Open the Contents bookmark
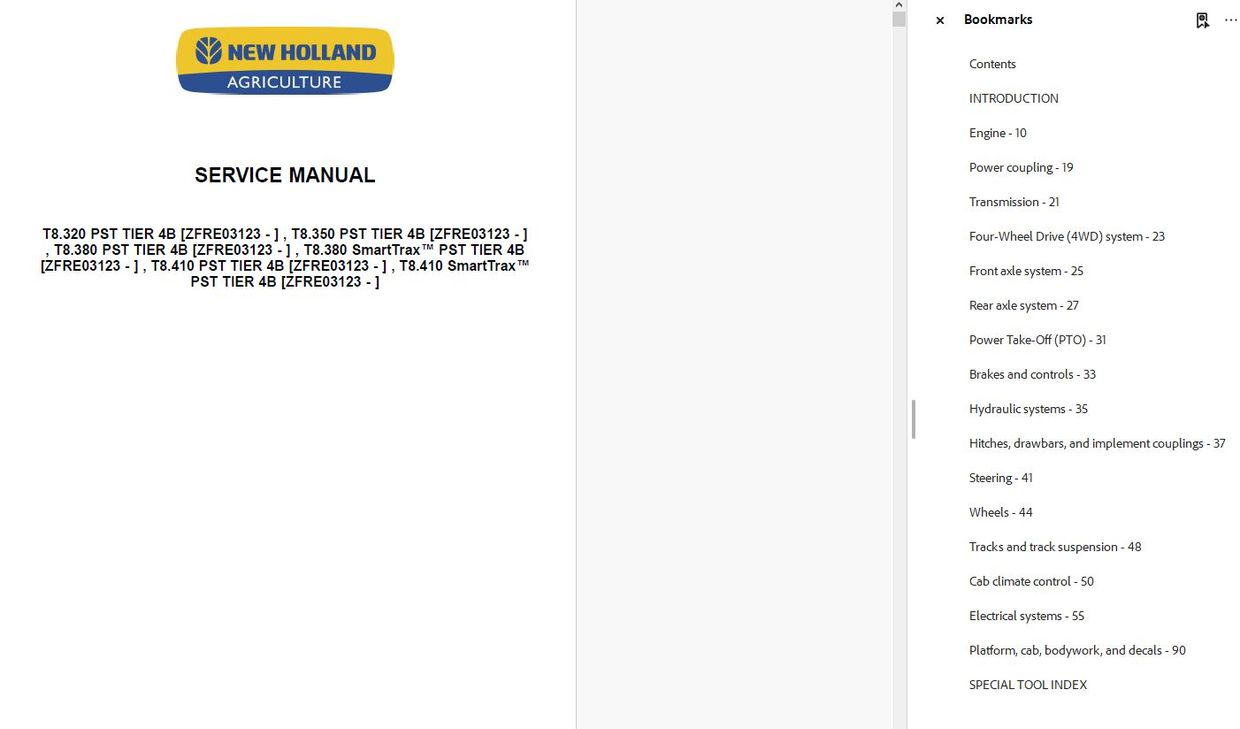This screenshot has height=729, width=1240. tap(992, 64)
